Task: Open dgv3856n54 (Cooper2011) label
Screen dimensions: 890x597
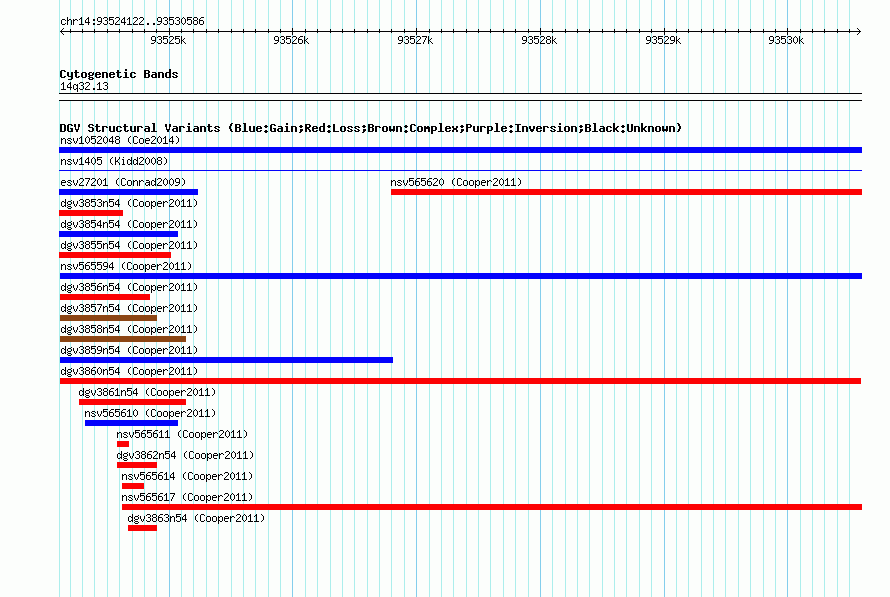Action: point(129,287)
